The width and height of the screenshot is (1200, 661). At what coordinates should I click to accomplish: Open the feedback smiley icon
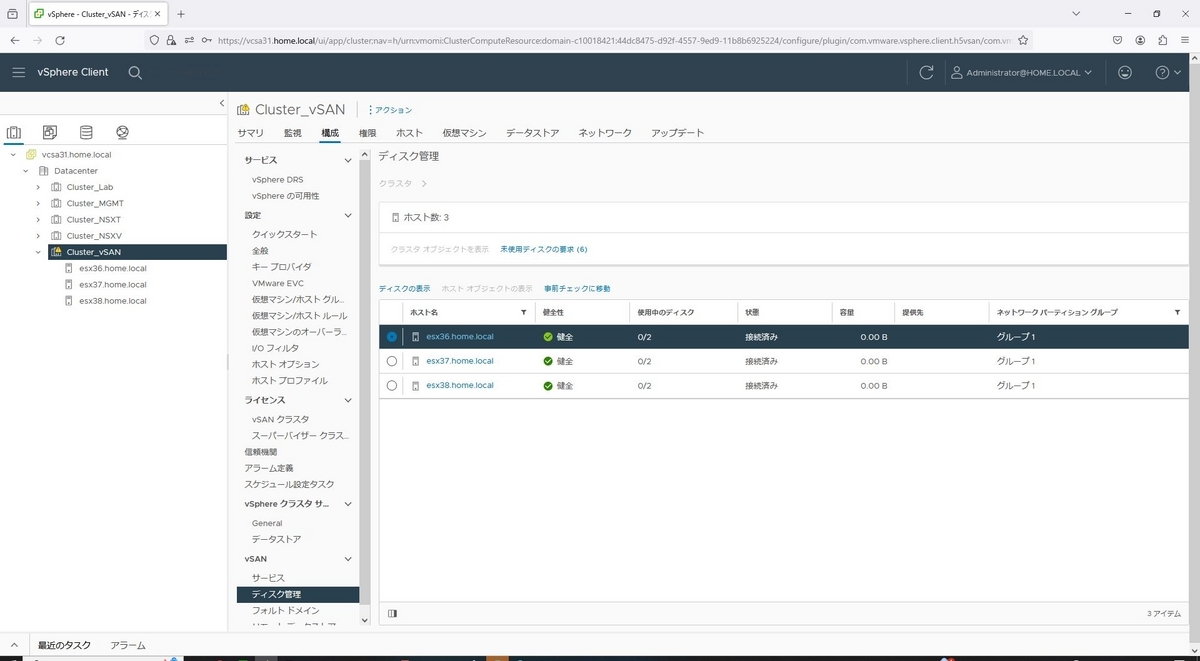[x=1126, y=73]
